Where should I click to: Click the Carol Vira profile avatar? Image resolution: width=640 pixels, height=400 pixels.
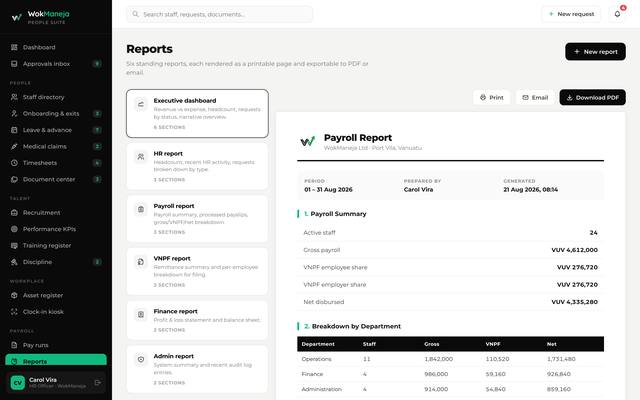18,382
